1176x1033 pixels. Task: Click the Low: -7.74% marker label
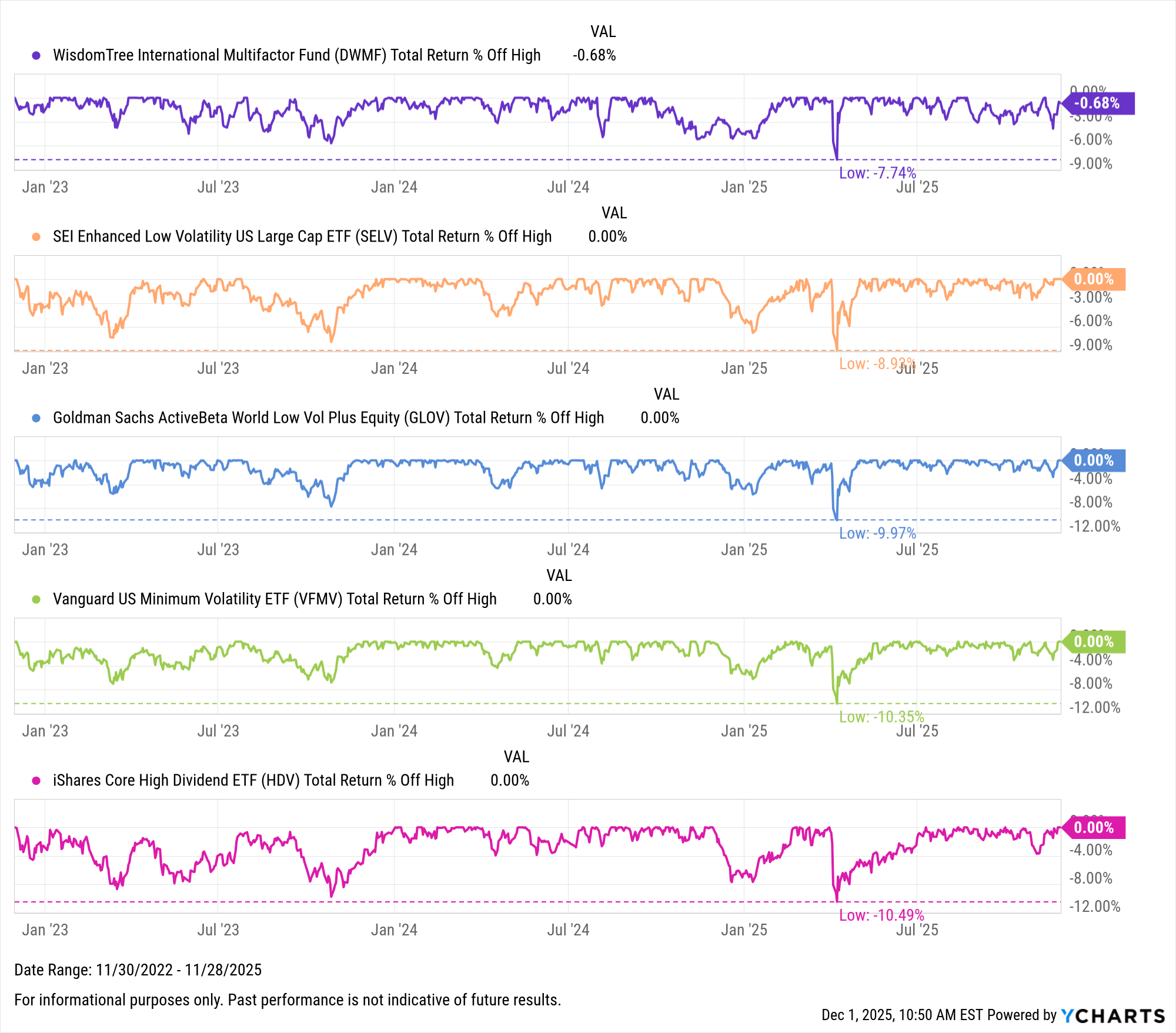coord(877,173)
